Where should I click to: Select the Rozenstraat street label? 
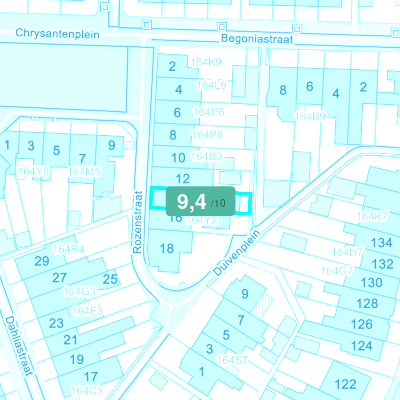click(138, 222)
